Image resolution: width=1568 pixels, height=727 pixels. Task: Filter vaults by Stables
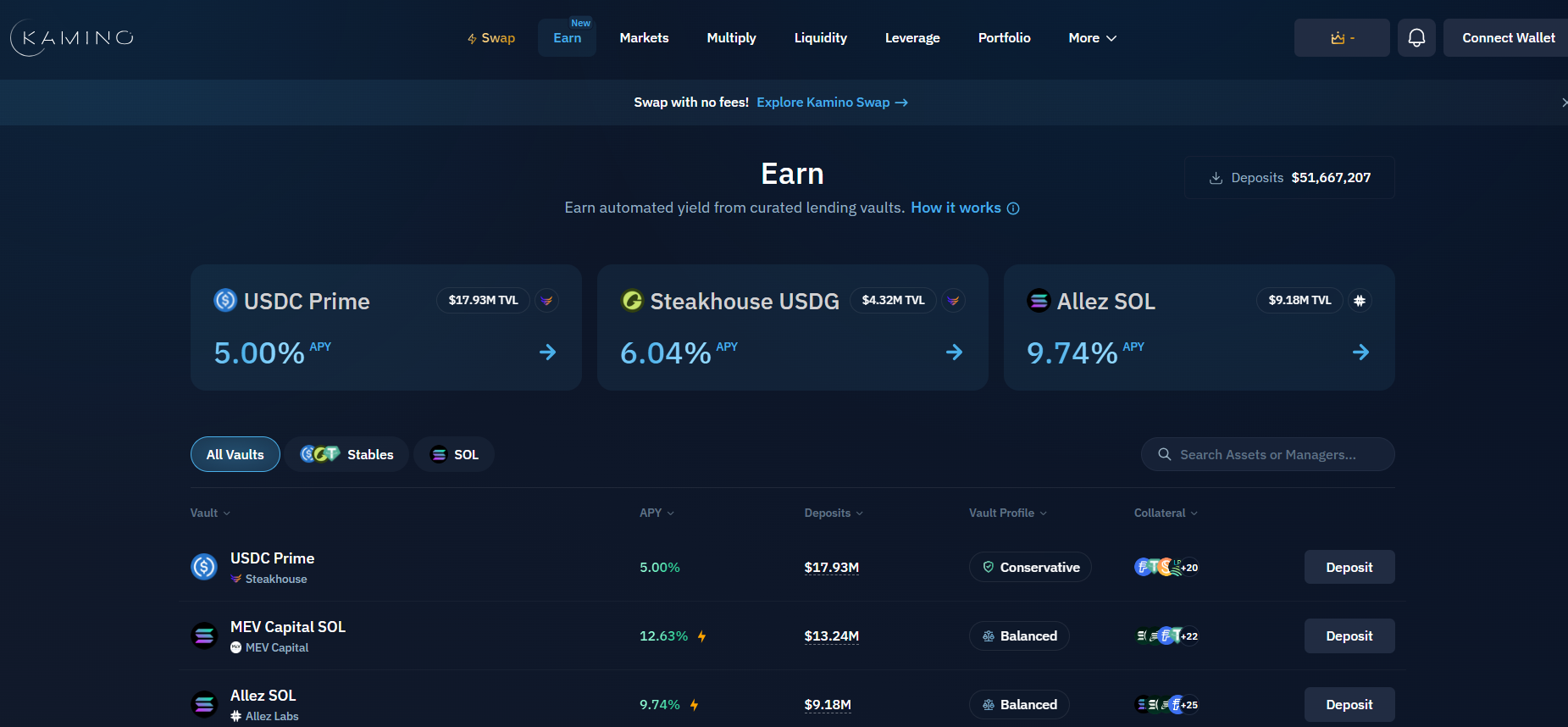pos(346,454)
